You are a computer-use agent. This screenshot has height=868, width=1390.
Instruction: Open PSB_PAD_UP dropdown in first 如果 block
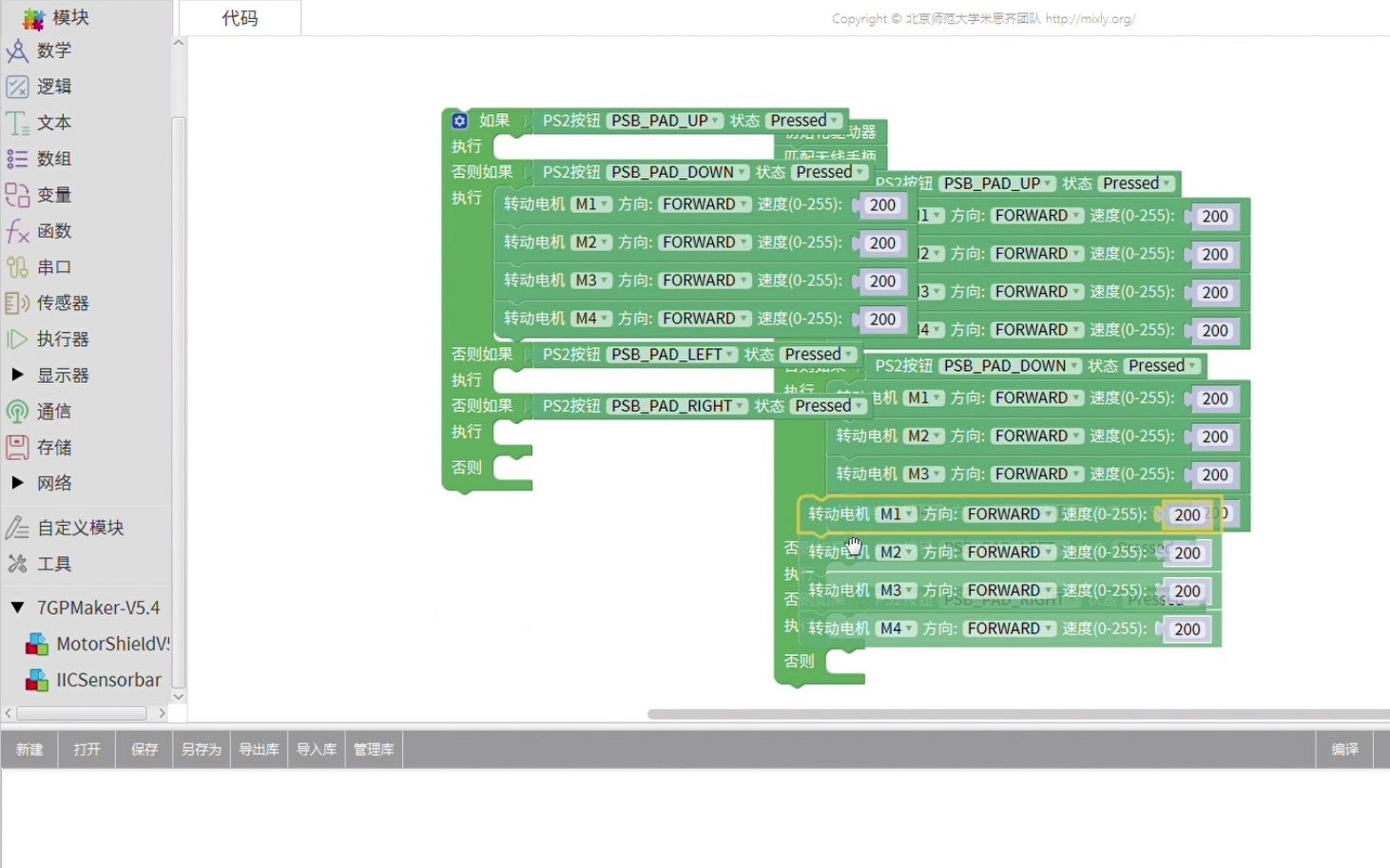665,121
